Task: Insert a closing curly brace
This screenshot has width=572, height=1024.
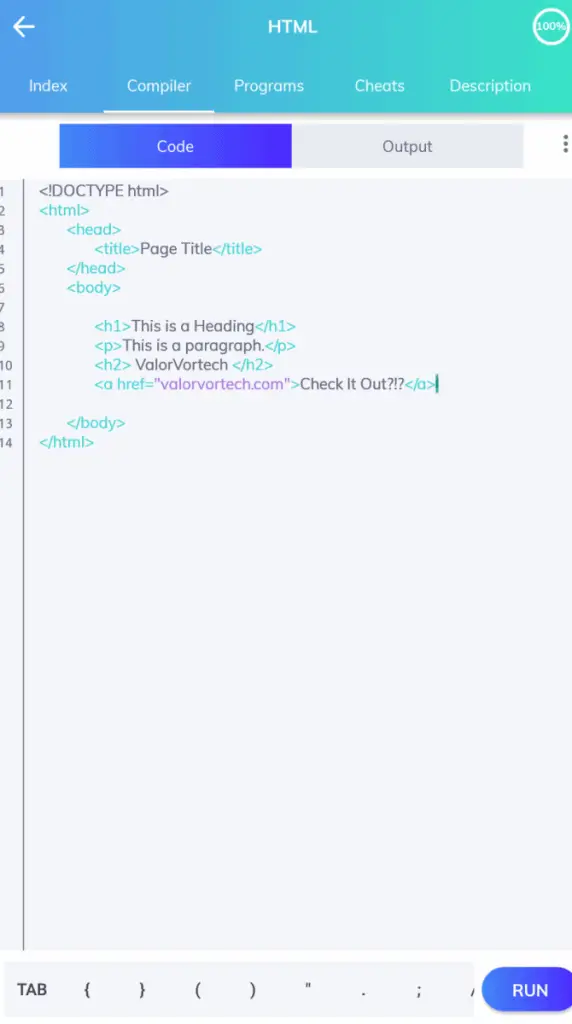Action: click(x=142, y=990)
